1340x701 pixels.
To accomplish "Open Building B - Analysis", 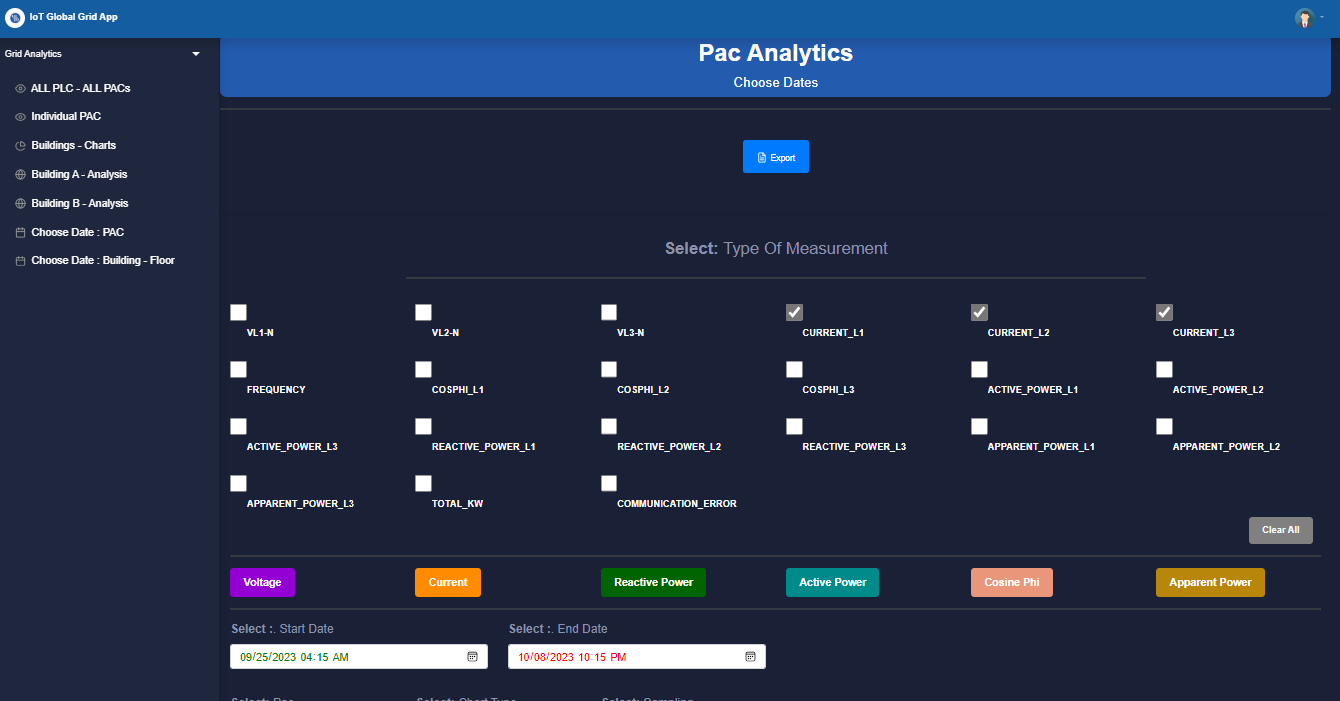I will [80, 204].
